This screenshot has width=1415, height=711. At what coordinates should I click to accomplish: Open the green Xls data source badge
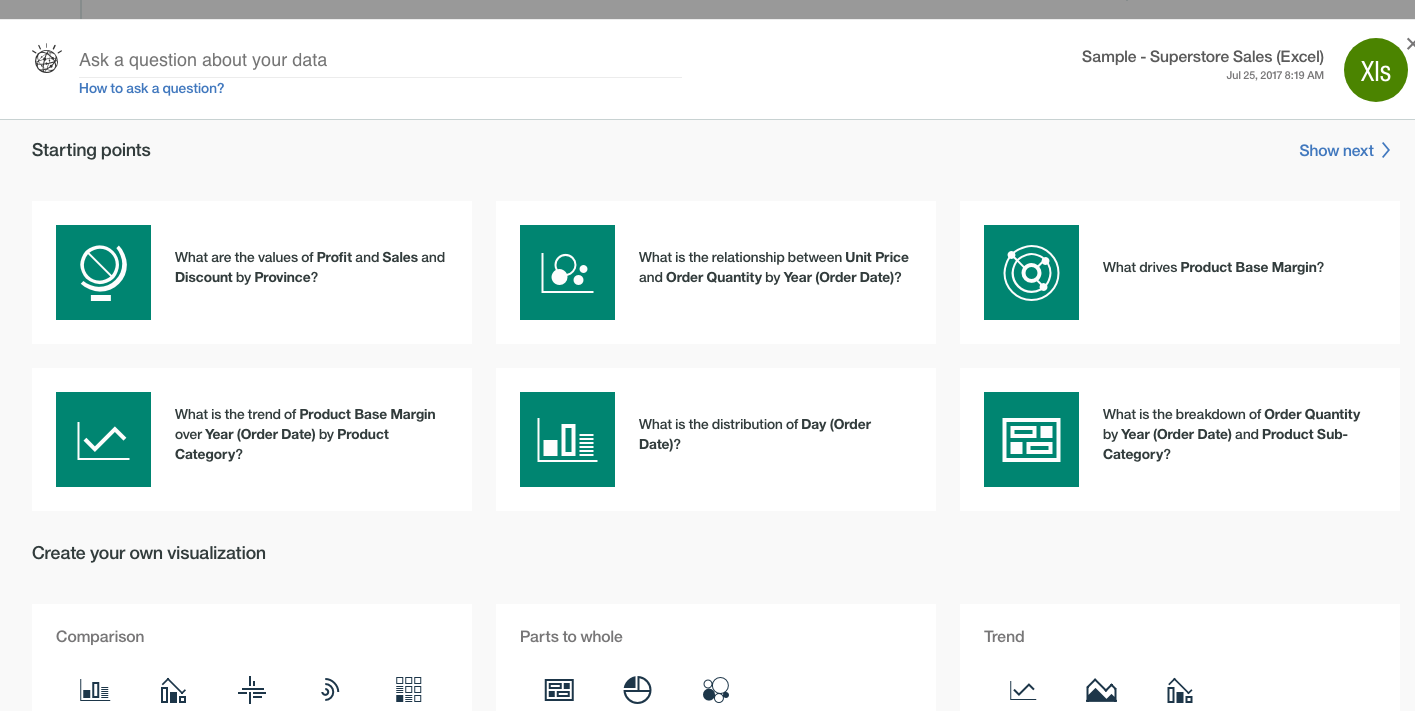coord(1376,70)
